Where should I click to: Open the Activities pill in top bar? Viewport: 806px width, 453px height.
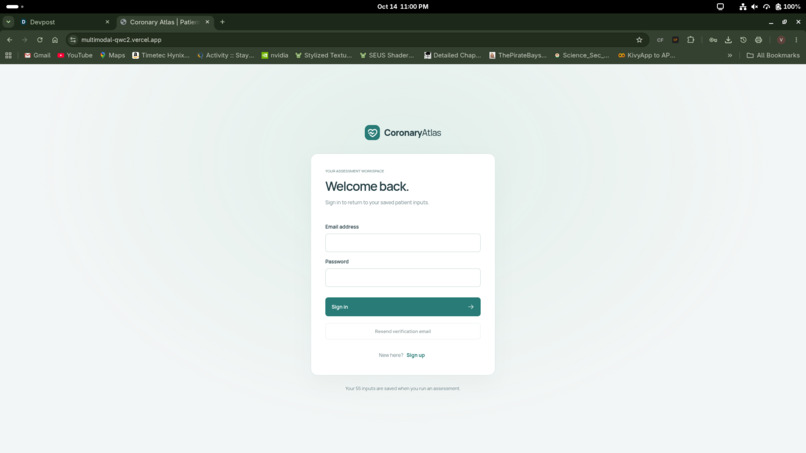click(x=14, y=7)
